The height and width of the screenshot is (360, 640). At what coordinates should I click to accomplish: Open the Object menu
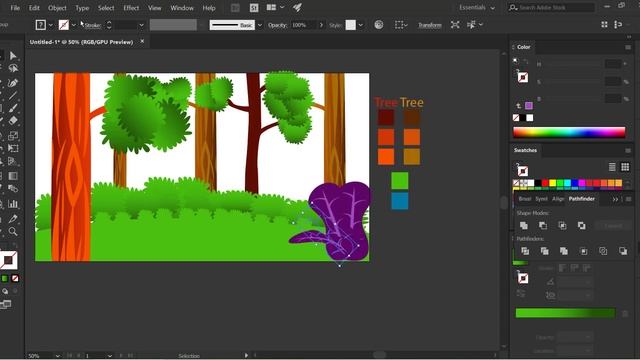[57, 8]
